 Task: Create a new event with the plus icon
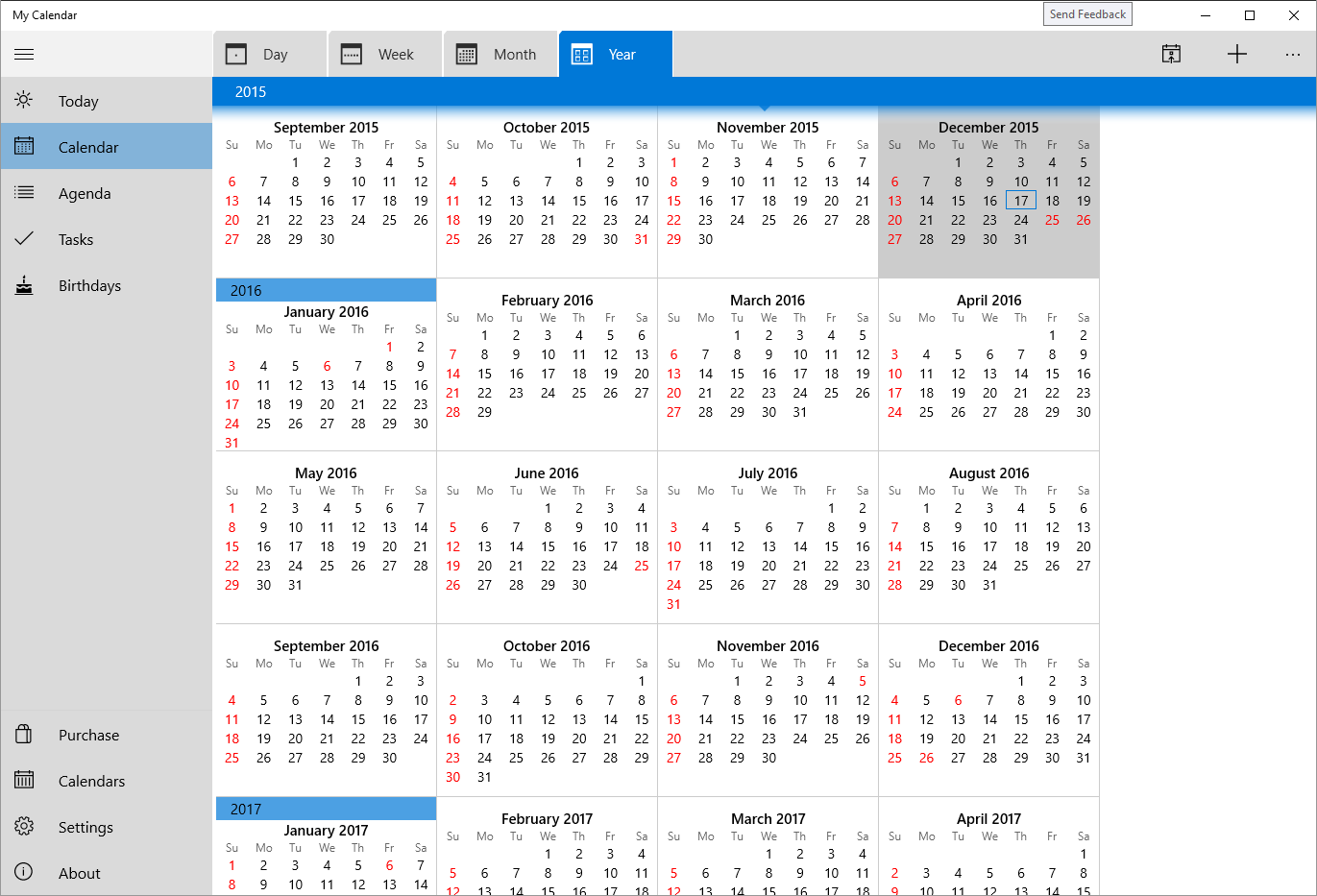[x=1236, y=54]
